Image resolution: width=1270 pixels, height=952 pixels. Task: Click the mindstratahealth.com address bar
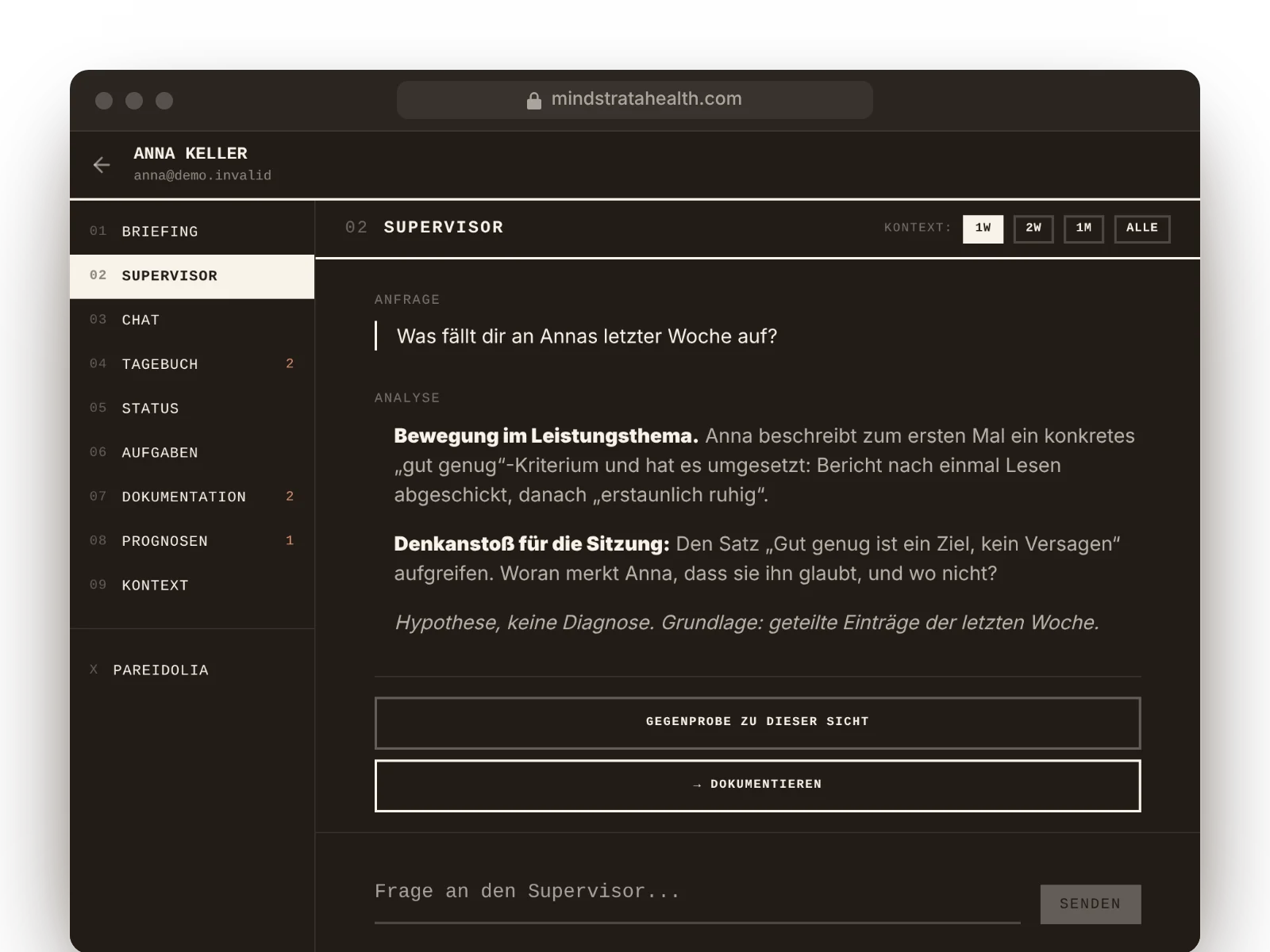click(x=635, y=100)
